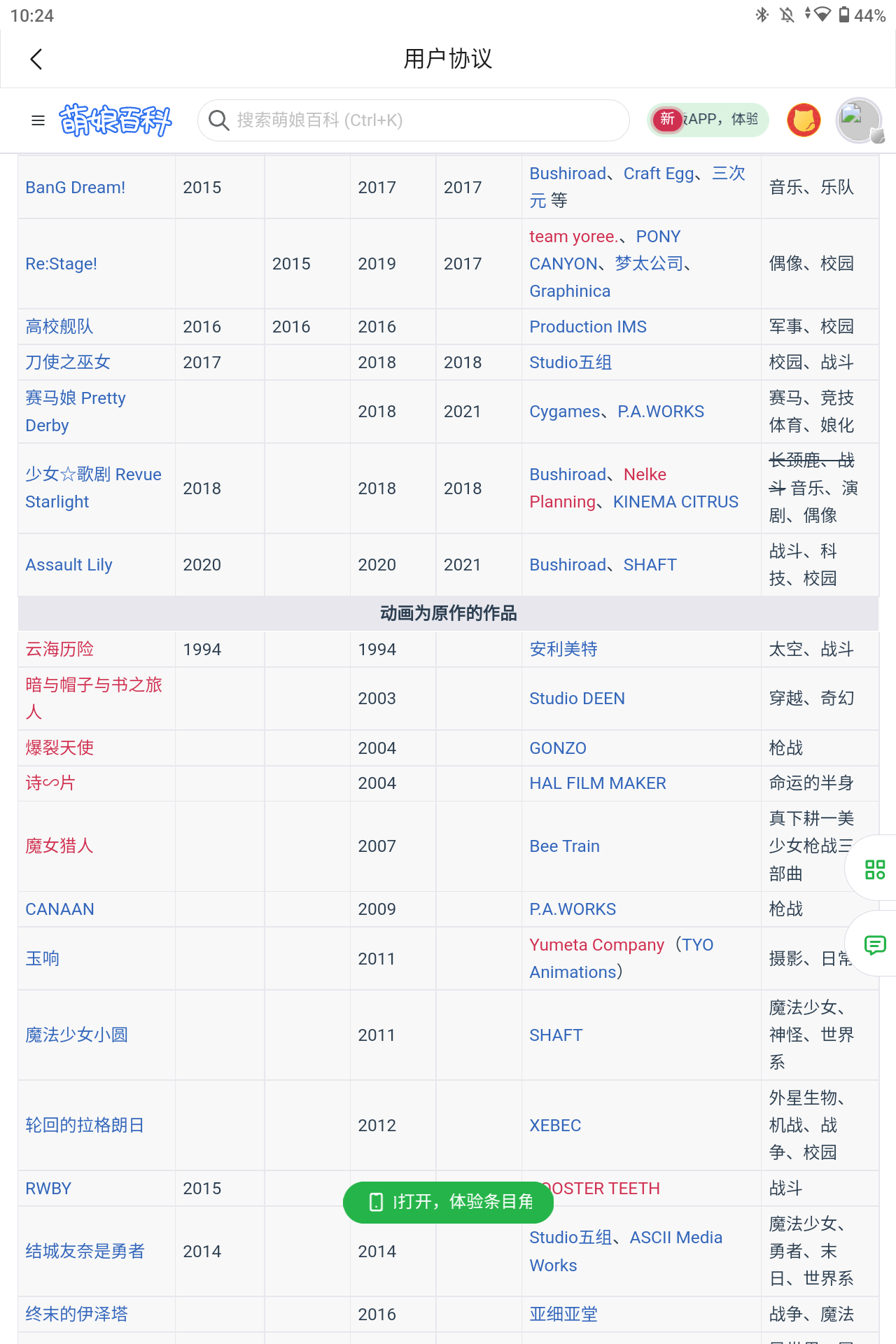This screenshot has height=1344, width=896.
Task: Open the BanG Dream! link
Action: 76,188
